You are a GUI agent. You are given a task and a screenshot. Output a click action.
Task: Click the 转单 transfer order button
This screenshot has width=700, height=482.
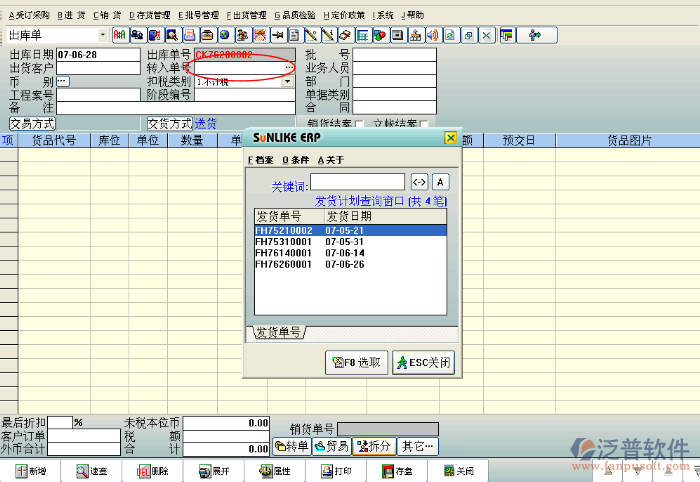tap(291, 446)
